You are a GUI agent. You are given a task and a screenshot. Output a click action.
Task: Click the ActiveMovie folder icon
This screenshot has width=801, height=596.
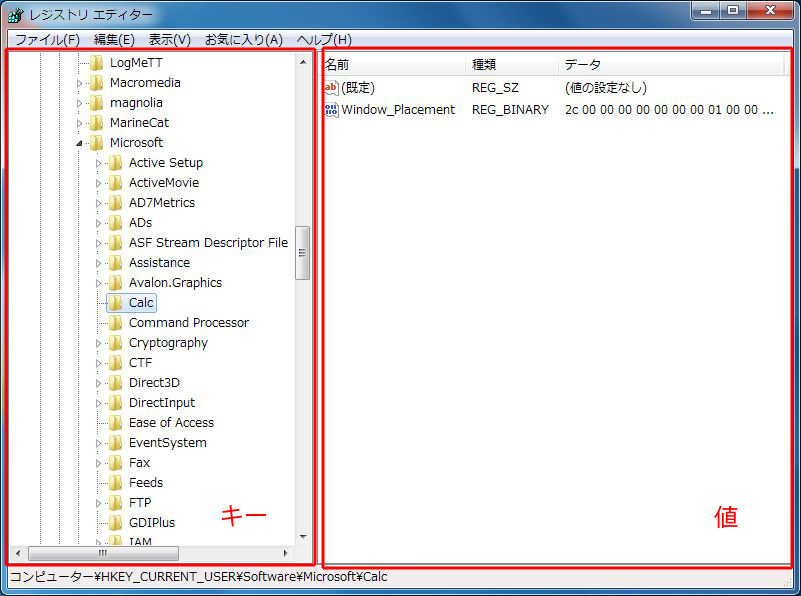[x=115, y=183]
